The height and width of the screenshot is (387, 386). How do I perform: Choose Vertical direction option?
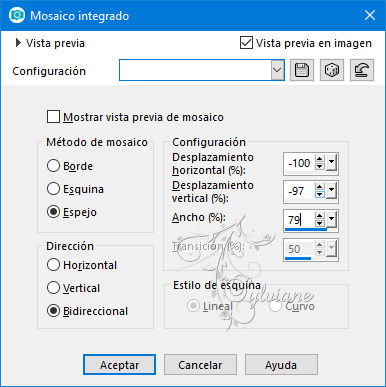tap(53, 288)
